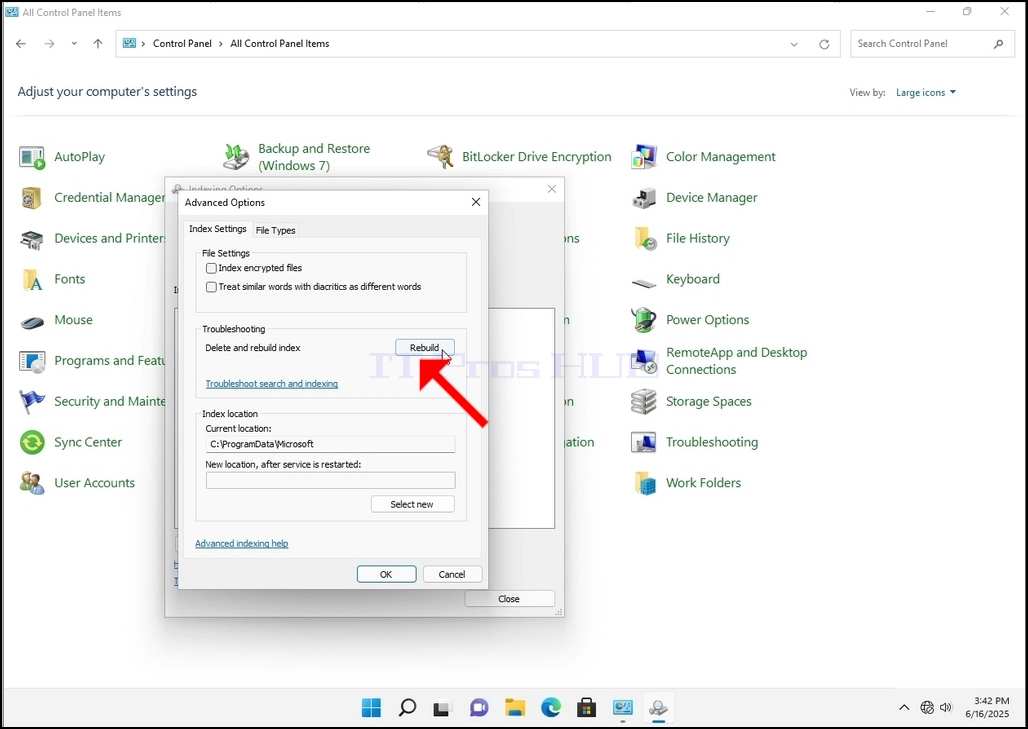This screenshot has width=1028, height=729.
Task: Open the View by Large icons dropdown
Action: [926, 92]
